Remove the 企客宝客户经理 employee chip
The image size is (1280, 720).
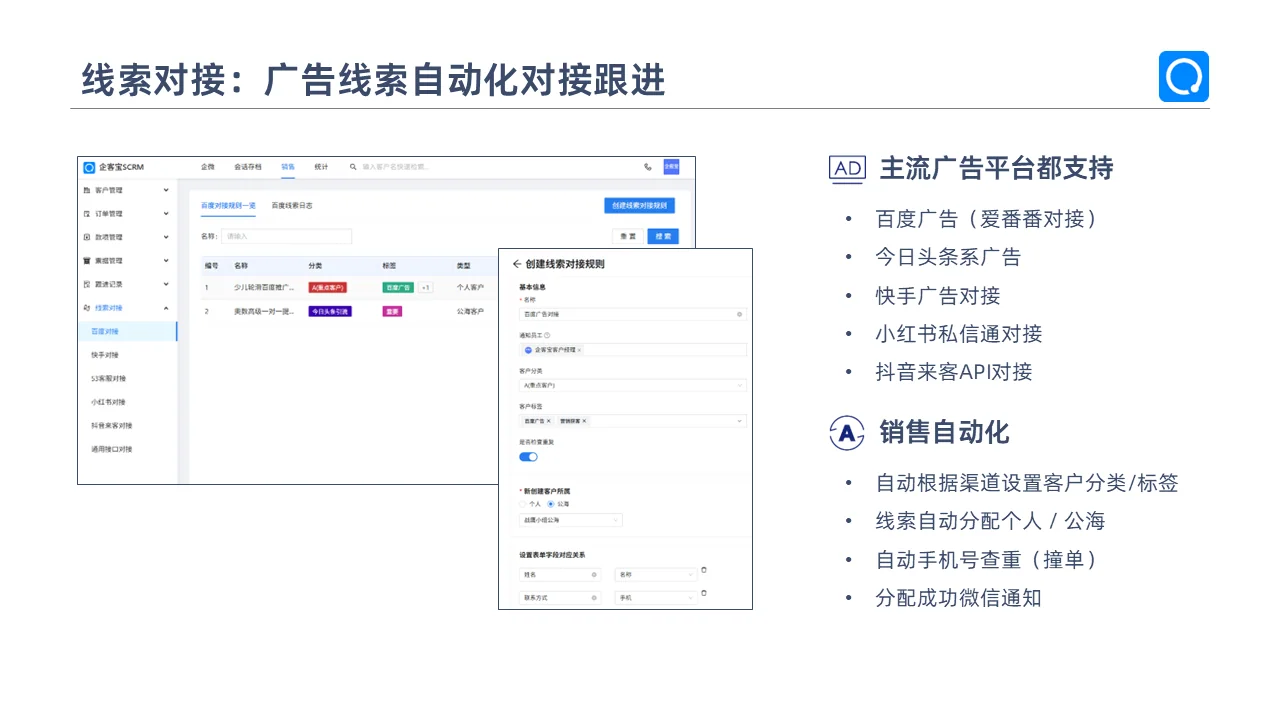click(x=579, y=350)
